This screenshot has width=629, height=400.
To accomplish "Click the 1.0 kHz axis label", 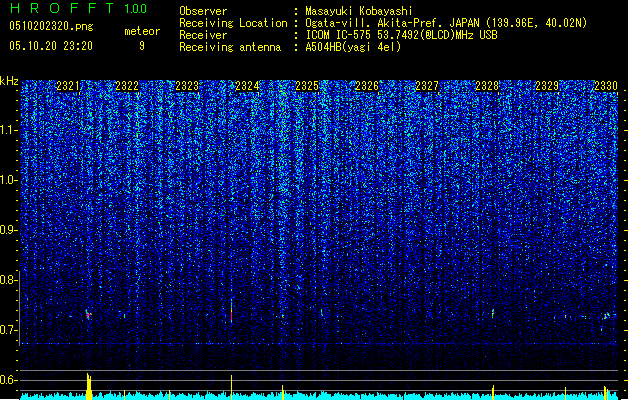I will (8, 180).
